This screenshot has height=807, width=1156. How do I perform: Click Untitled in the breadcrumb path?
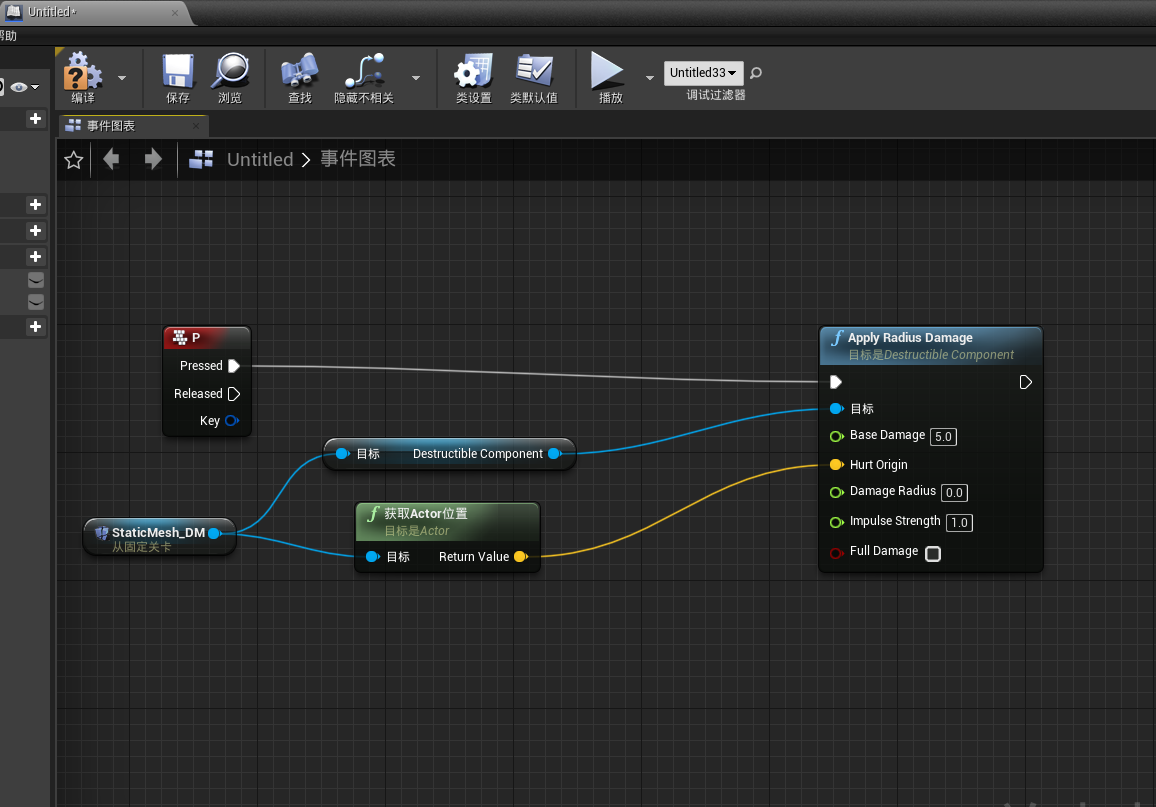pos(259,158)
